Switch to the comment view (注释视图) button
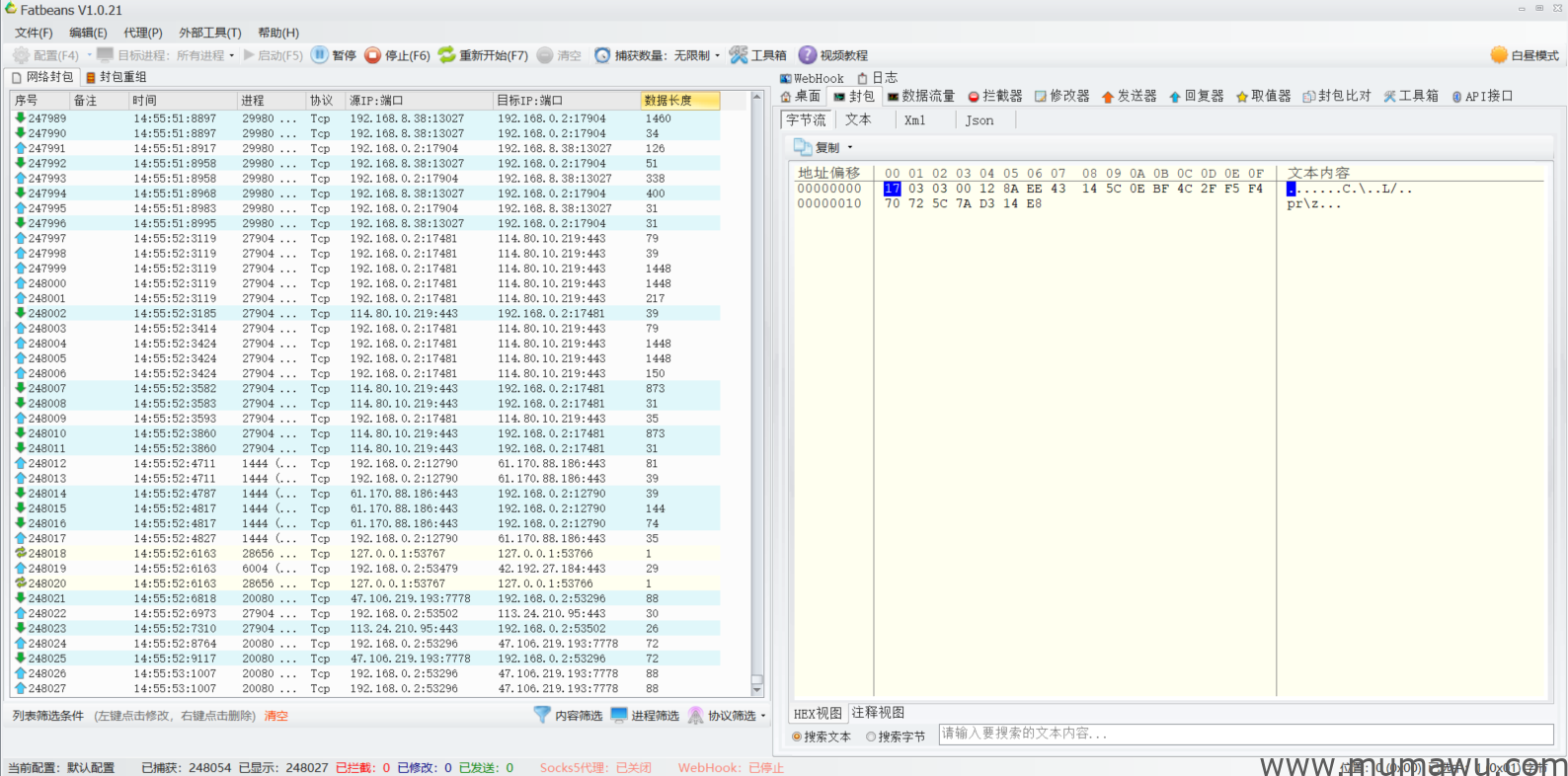This screenshot has width=1568, height=776. 878,713
